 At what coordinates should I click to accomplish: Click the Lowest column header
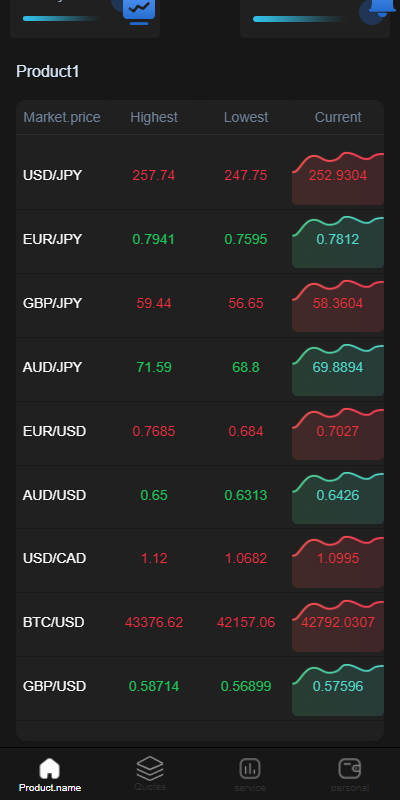pyautogui.click(x=246, y=117)
